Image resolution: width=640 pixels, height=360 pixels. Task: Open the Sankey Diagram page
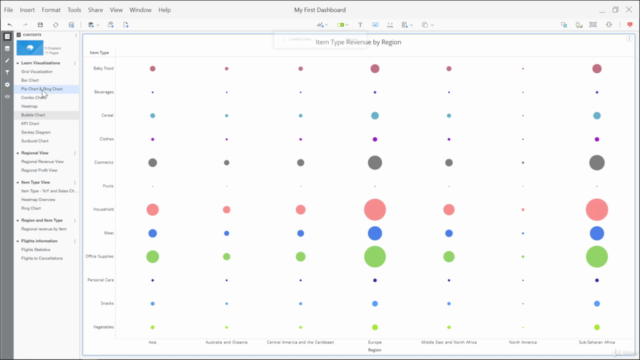36,132
